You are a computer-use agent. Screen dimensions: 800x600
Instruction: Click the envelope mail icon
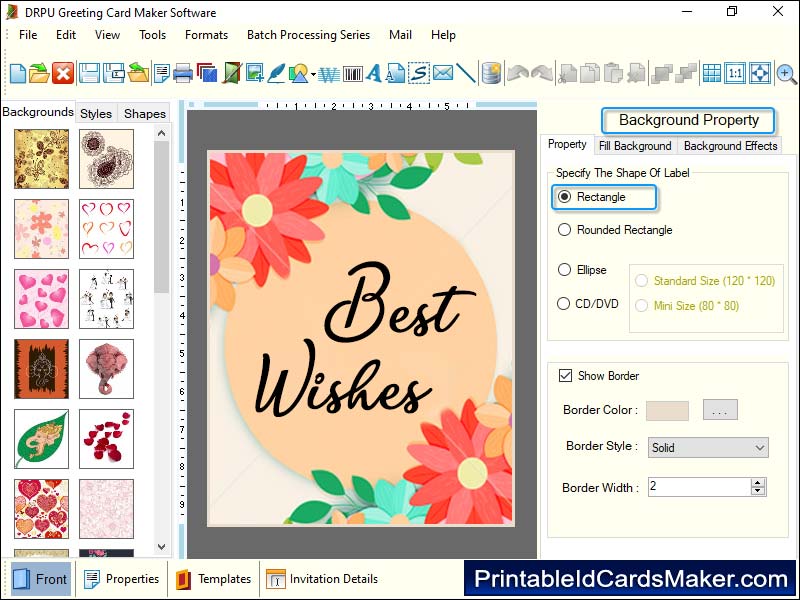tap(442, 73)
